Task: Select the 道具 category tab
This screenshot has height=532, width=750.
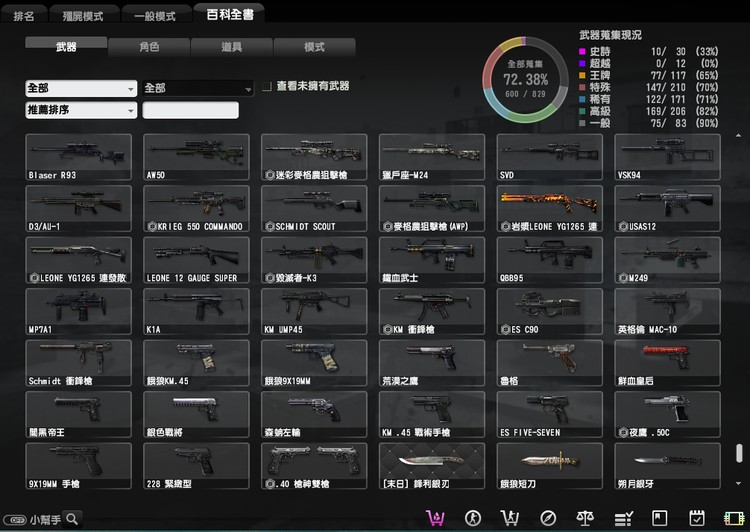Action: 232,47
